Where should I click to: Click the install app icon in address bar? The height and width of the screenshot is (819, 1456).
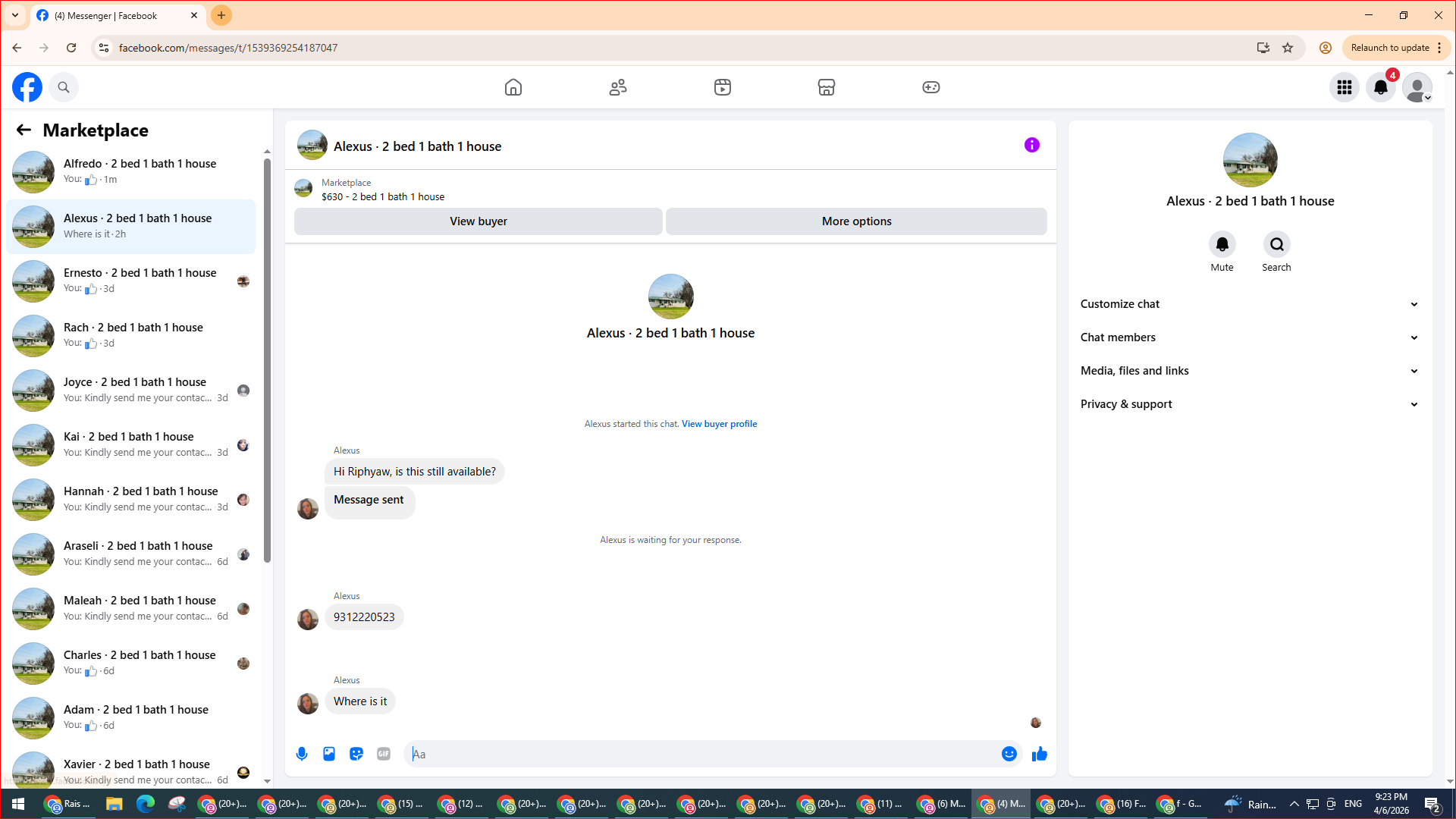pos(1263,48)
